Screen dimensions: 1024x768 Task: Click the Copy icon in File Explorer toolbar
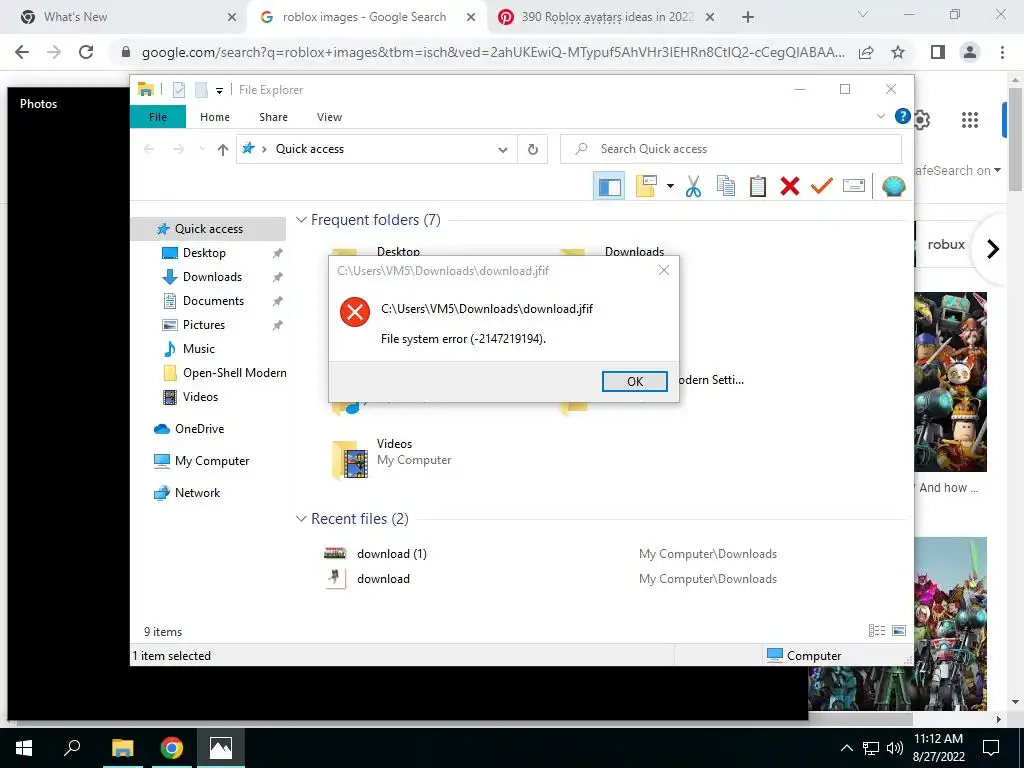(726, 186)
